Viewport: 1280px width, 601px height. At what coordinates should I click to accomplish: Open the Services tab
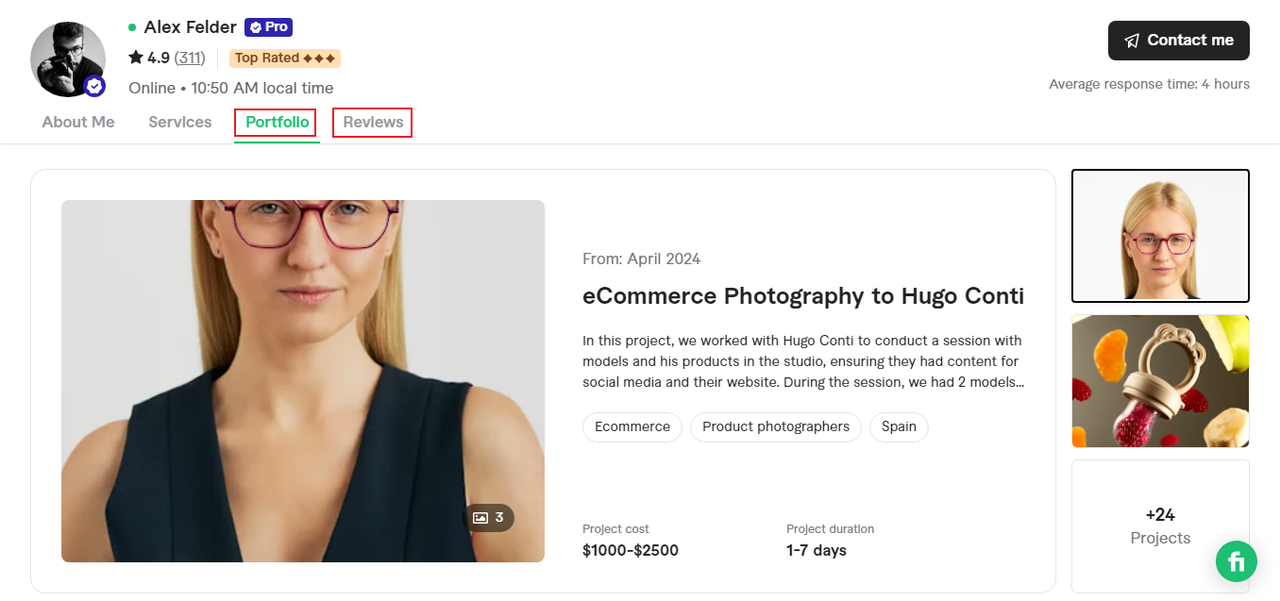180,122
